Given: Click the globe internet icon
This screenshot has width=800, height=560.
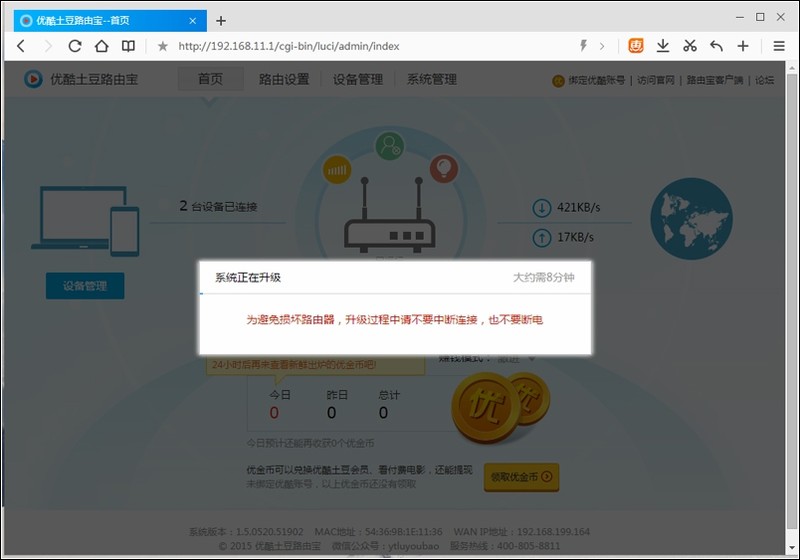Looking at the screenshot, I should (x=691, y=219).
